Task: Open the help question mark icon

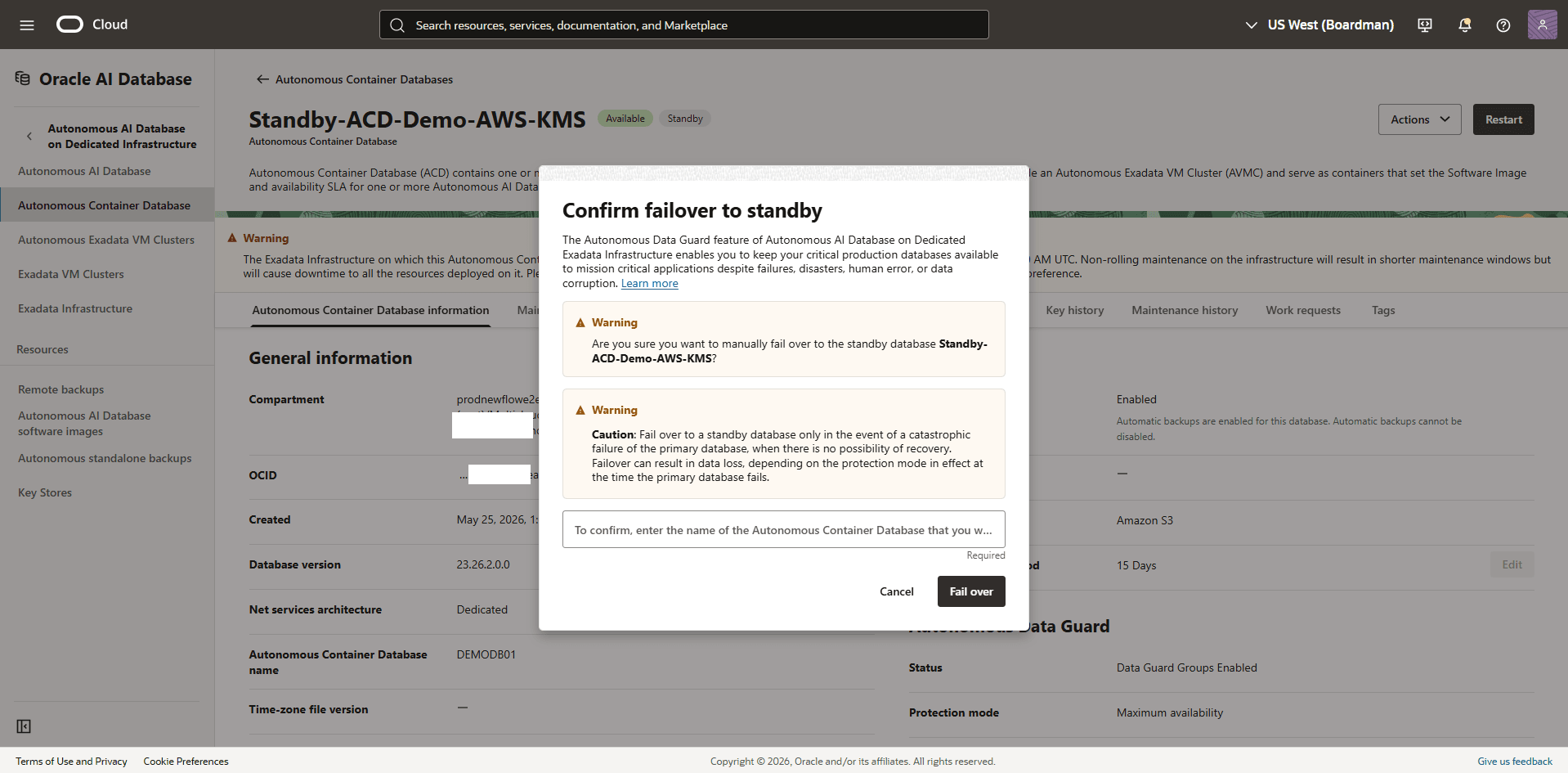Action: pyautogui.click(x=1503, y=25)
